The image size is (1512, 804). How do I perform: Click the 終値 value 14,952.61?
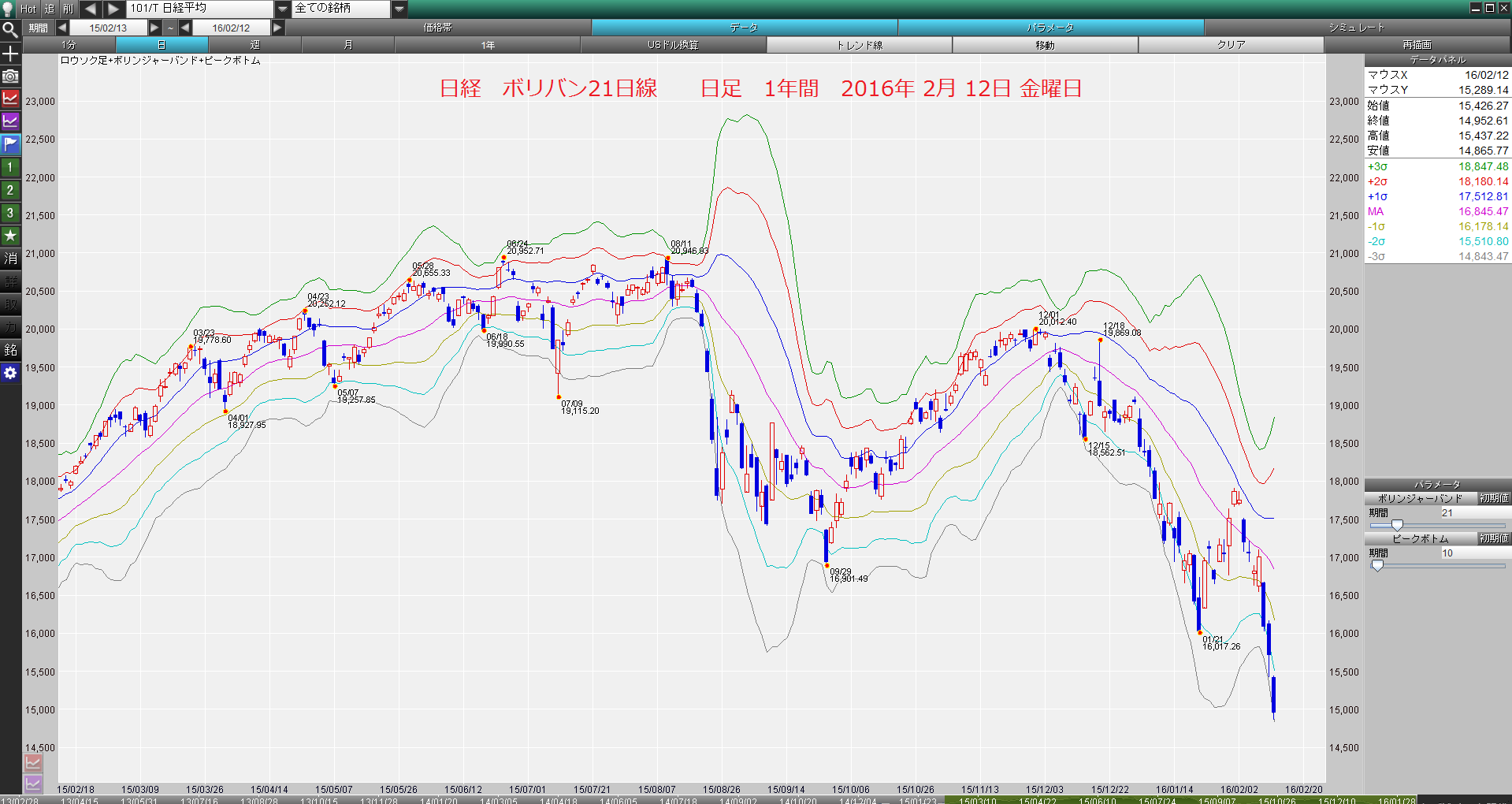coord(1483,121)
